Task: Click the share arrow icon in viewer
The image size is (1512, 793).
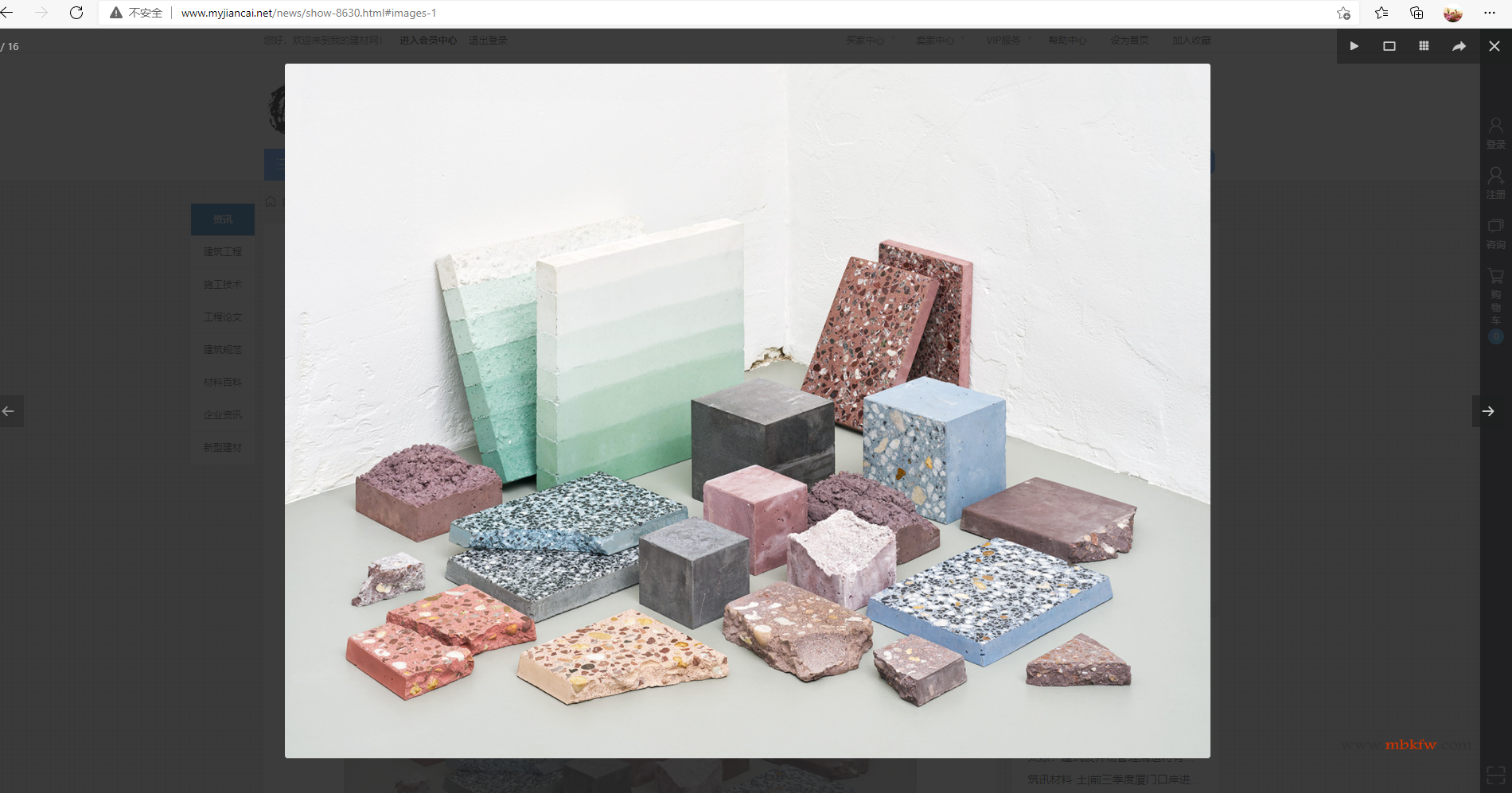Action: point(1459,46)
